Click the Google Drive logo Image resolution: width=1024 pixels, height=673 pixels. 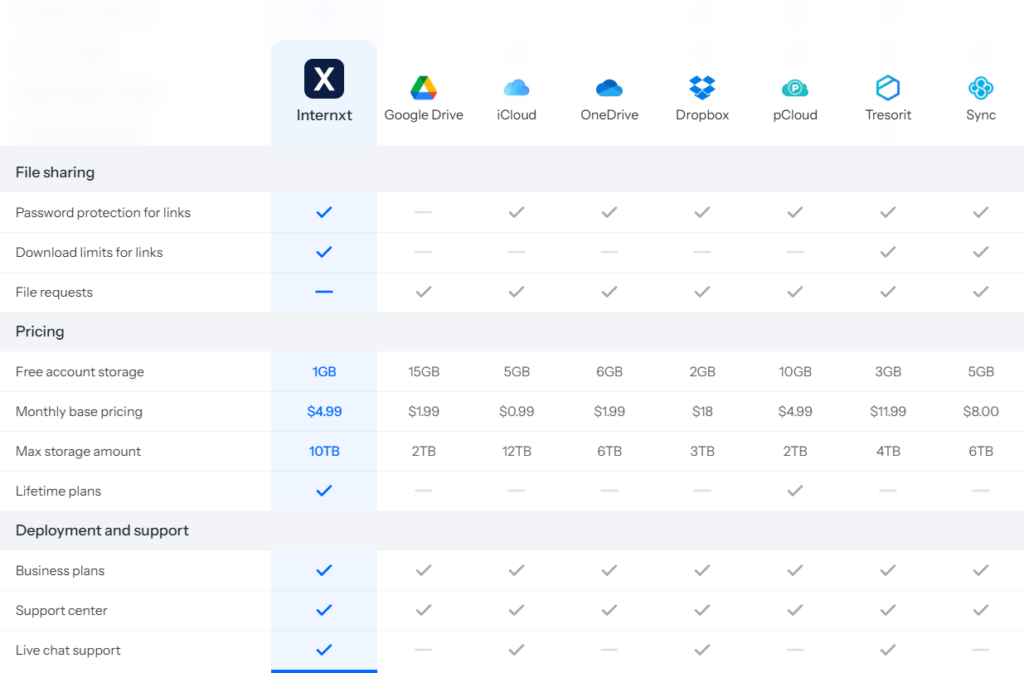coord(423,87)
